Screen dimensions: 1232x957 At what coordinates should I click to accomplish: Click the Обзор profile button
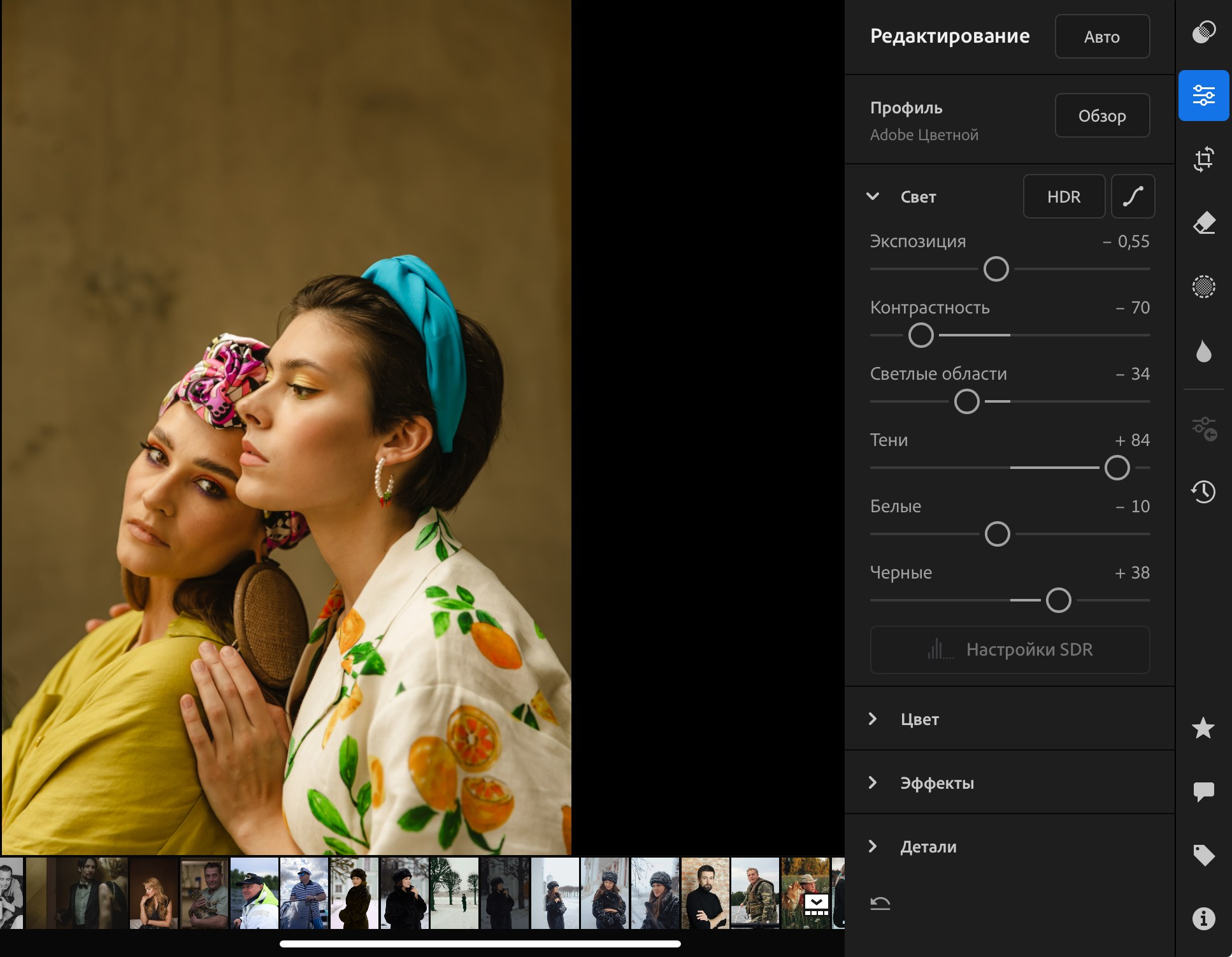click(1101, 116)
